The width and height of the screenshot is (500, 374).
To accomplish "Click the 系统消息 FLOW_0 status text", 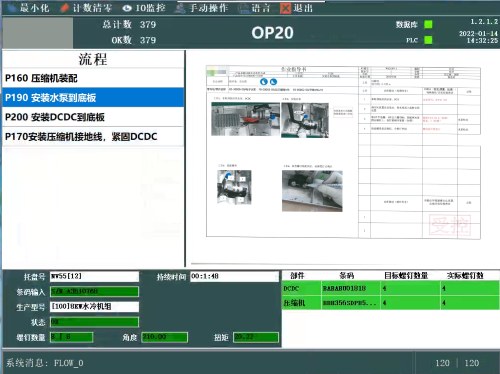I will pos(45,363).
